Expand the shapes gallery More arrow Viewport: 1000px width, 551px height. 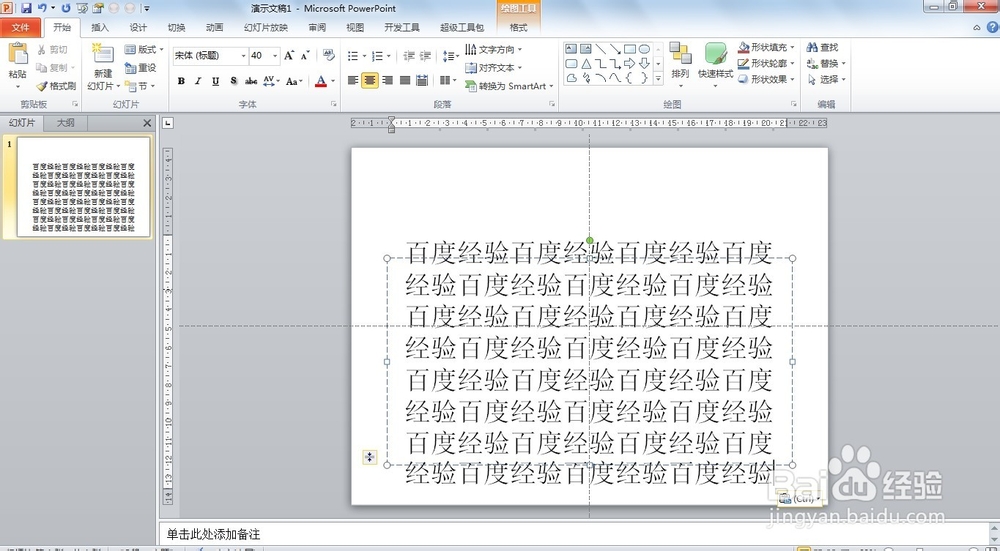click(x=658, y=78)
